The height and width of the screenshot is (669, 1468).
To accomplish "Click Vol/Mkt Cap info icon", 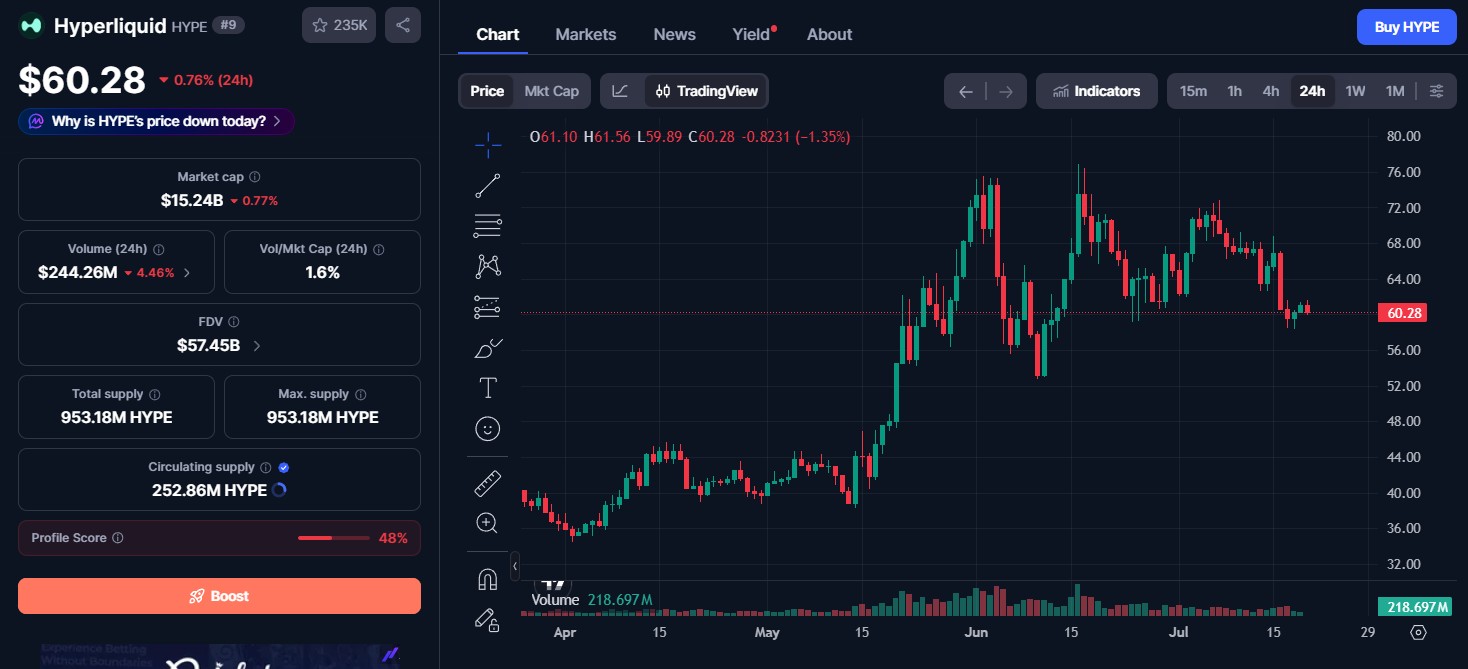I will 379,249.
